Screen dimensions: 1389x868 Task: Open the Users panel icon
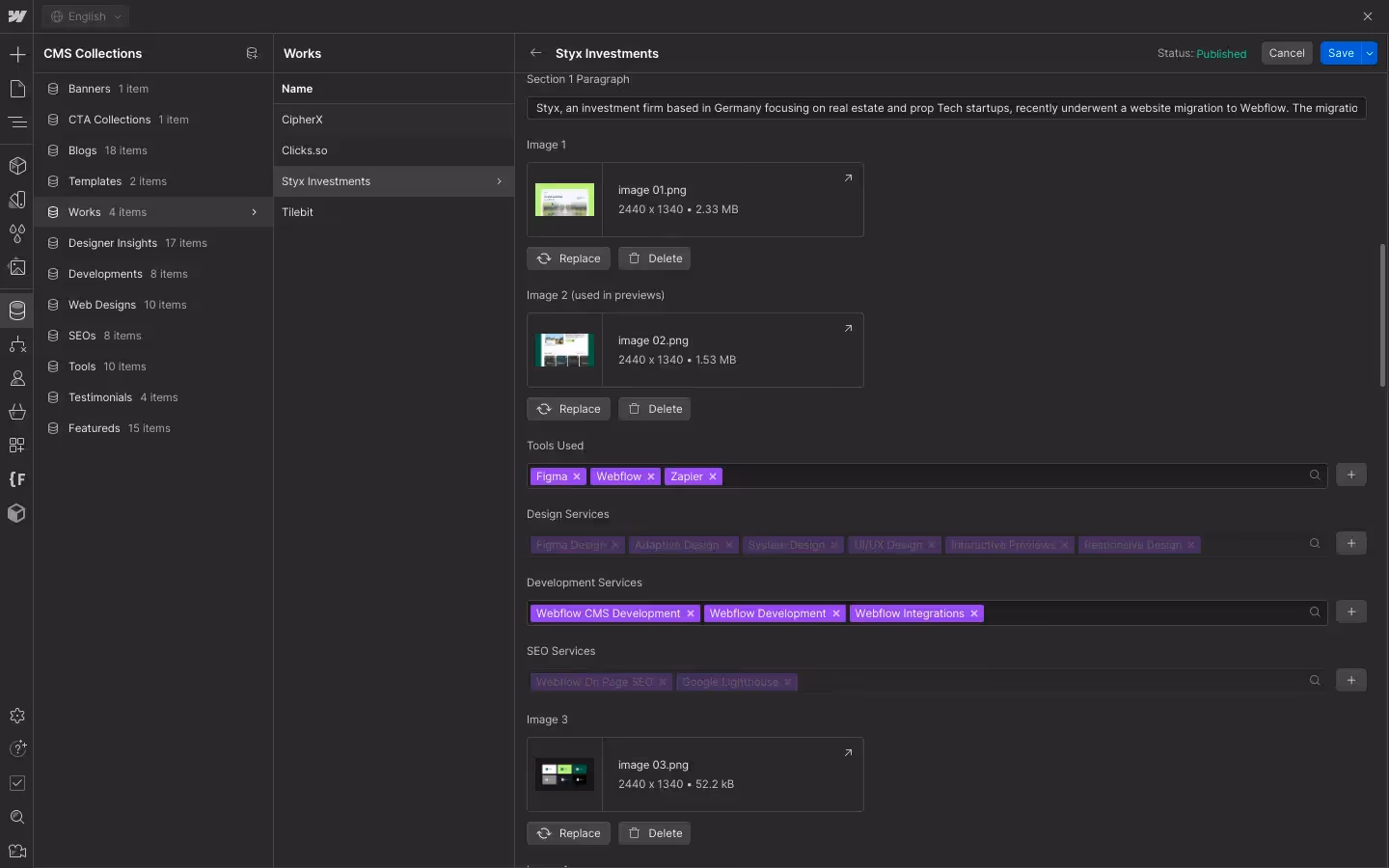point(16,378)
